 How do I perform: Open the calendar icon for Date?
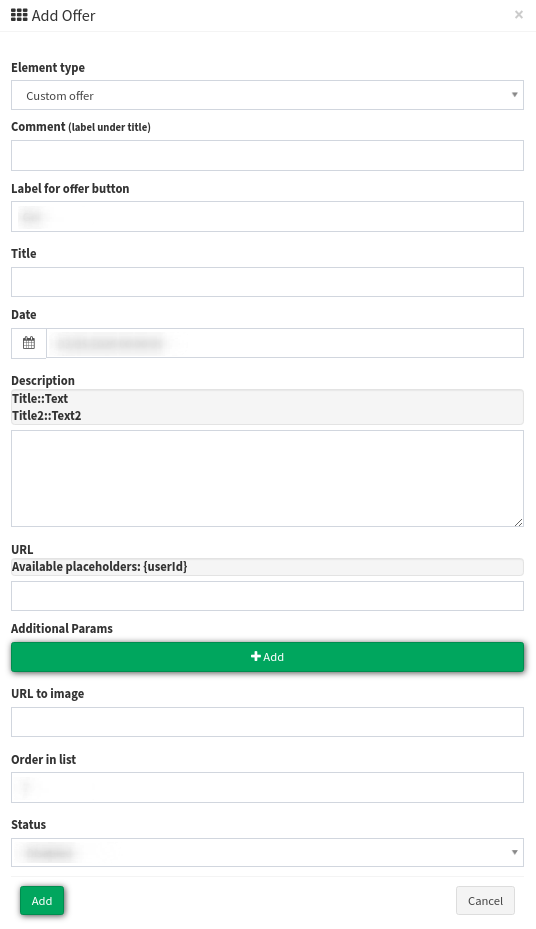coord(28,343)
